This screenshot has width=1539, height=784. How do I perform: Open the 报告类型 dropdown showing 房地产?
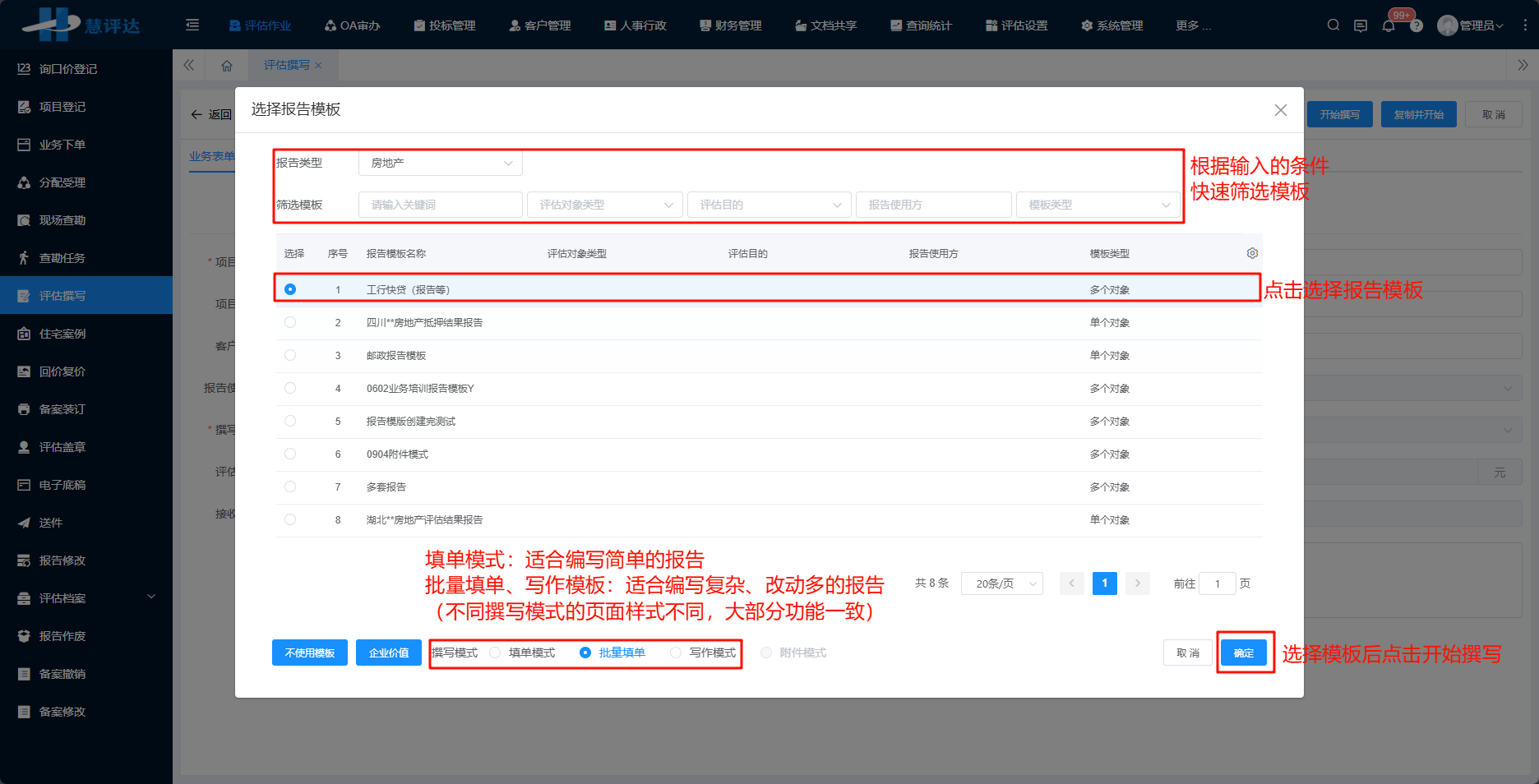click(x=440, y=163)
